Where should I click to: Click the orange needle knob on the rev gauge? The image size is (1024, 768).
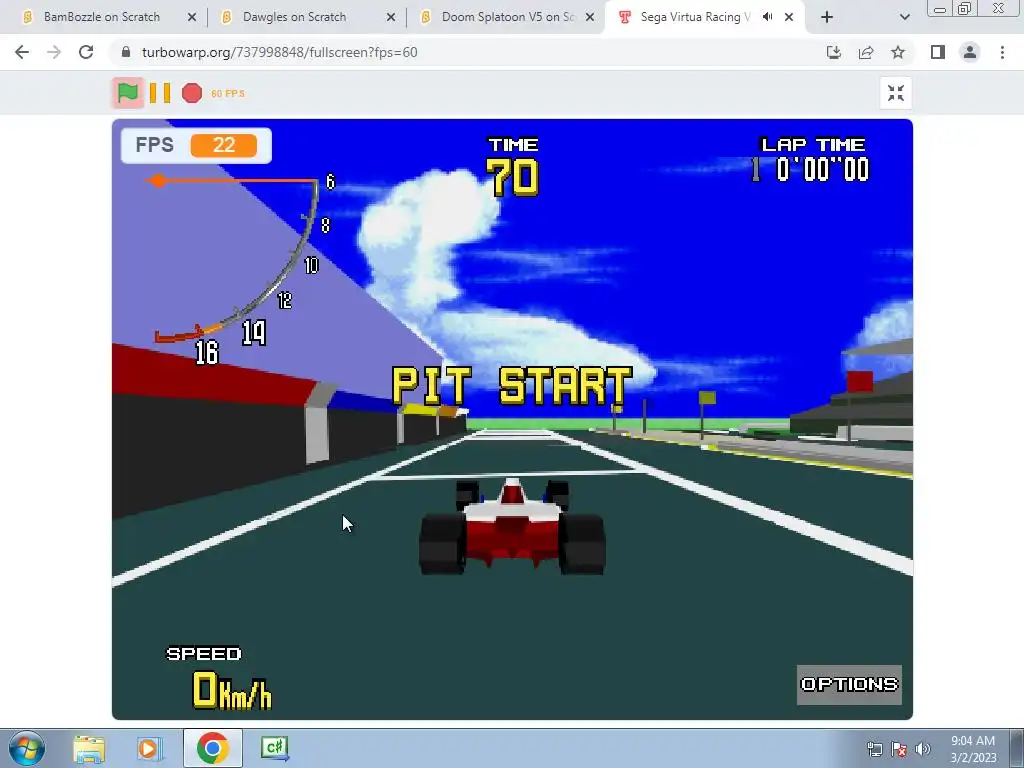point(158,181)
